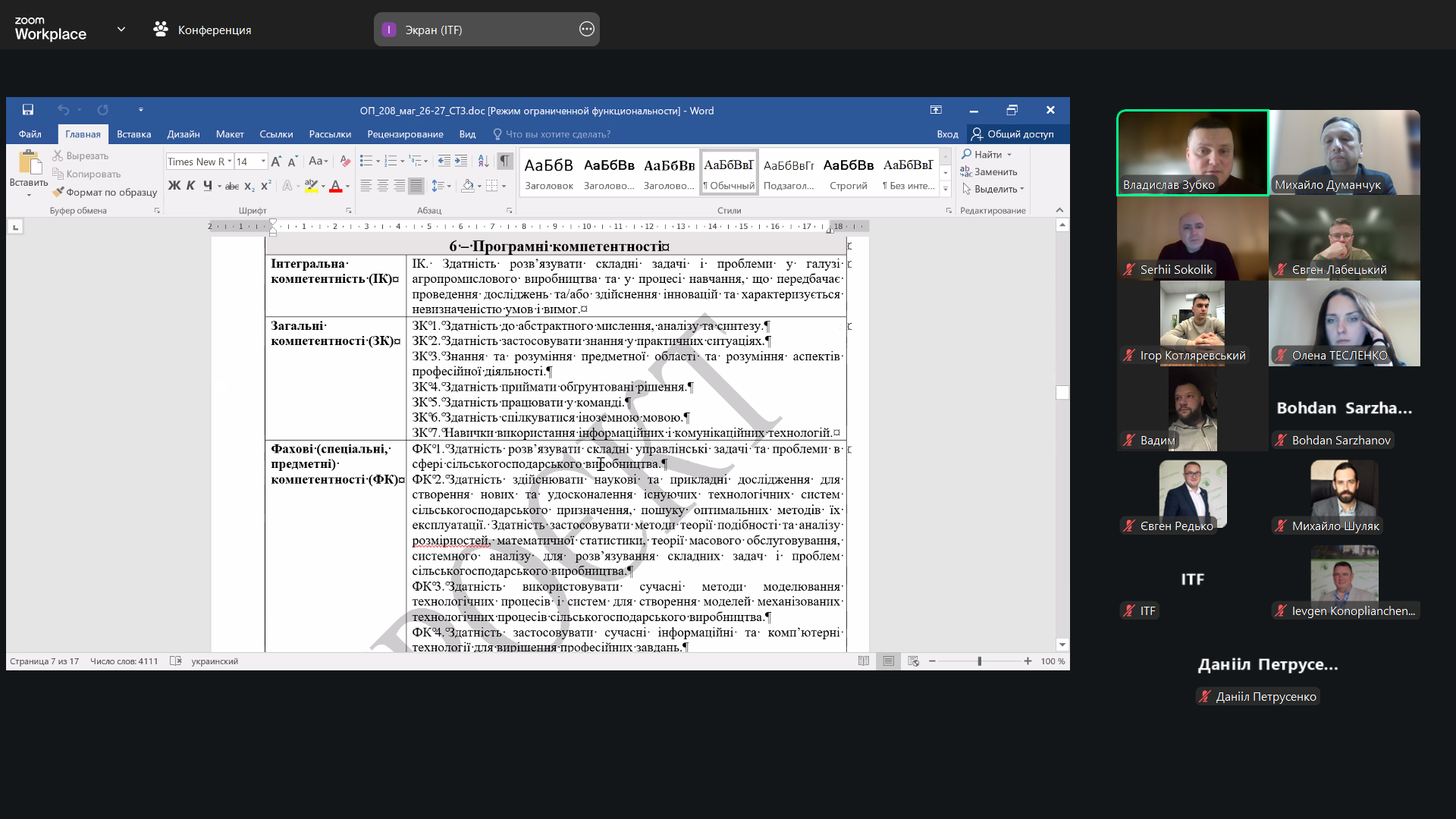This screenshot has width=1456, height=819.
Task: Save the document with the floppy icon
Action: [27, 110]
